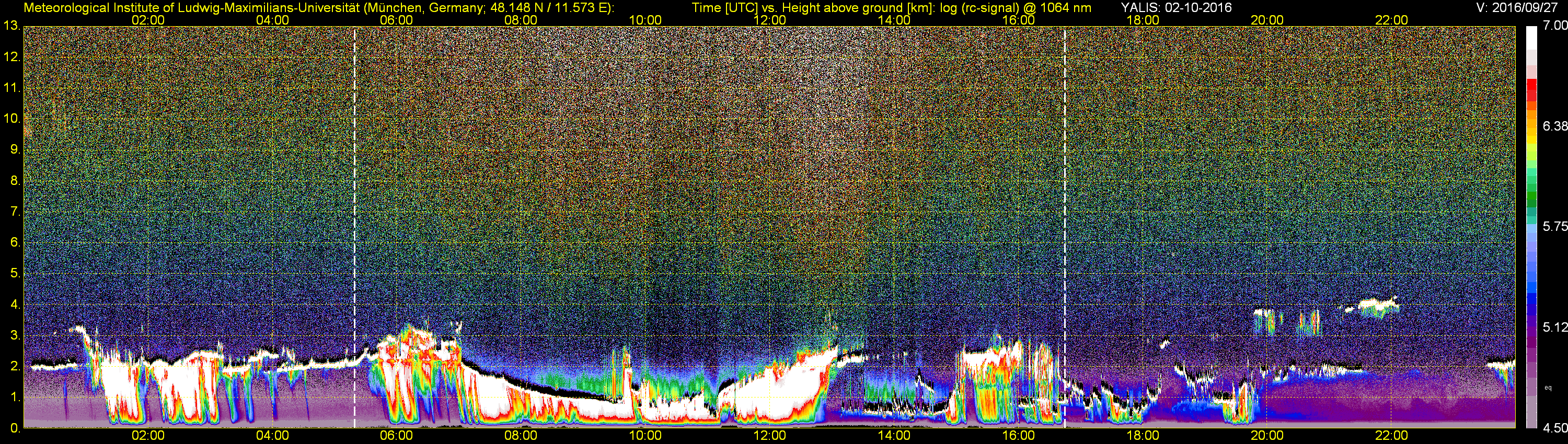The height and width of the screenshot is (444, 1568).
Task: Click the 8 km height axis label
Action: tap(15, 181)
